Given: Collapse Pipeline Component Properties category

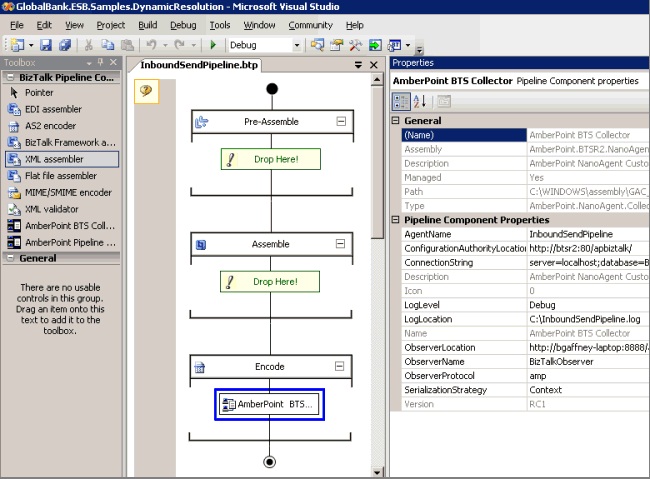Looking at the screenshot, I should pyautogui.click(x=395, y=220).
